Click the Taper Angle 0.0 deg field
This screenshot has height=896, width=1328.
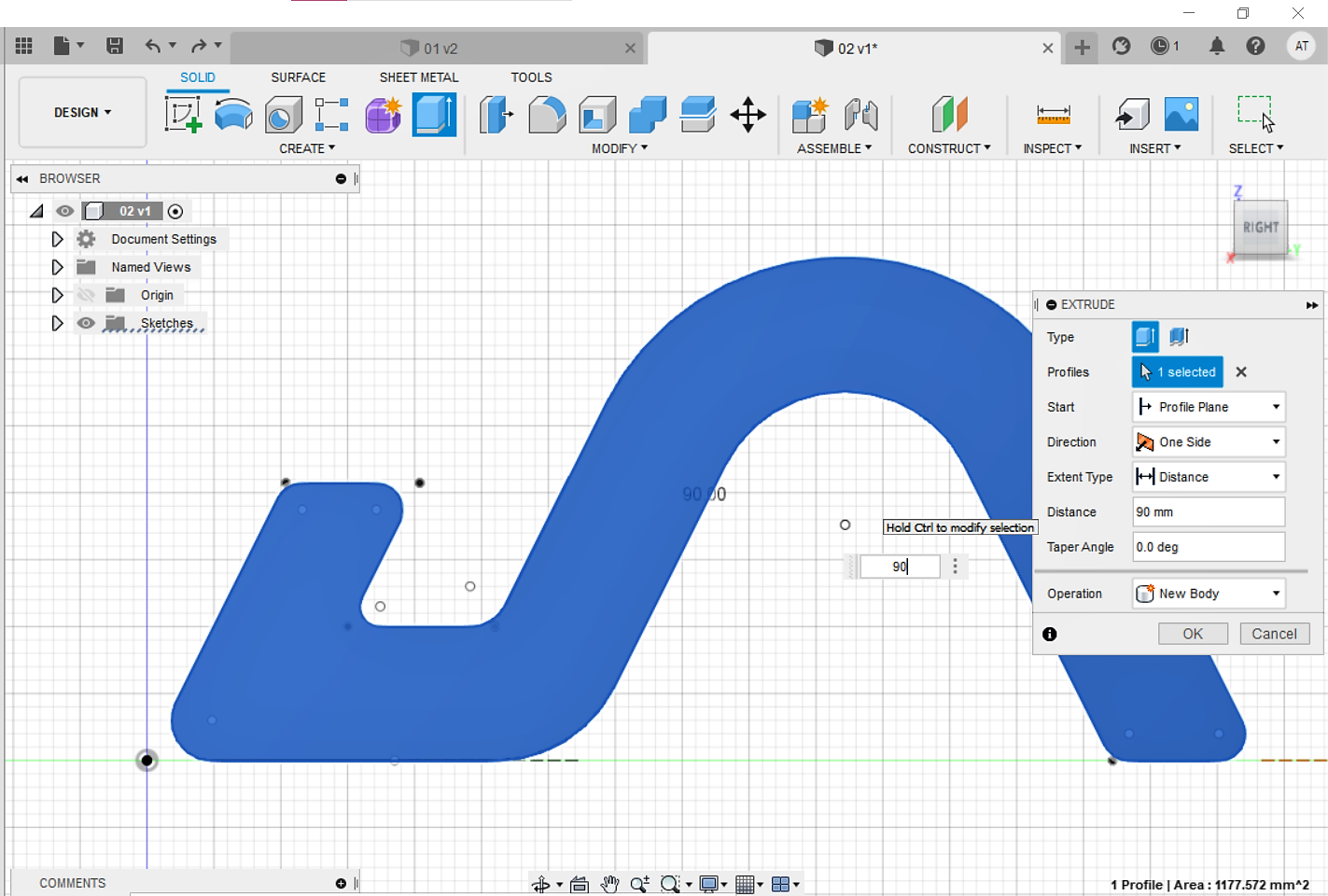coord(1209,547)
